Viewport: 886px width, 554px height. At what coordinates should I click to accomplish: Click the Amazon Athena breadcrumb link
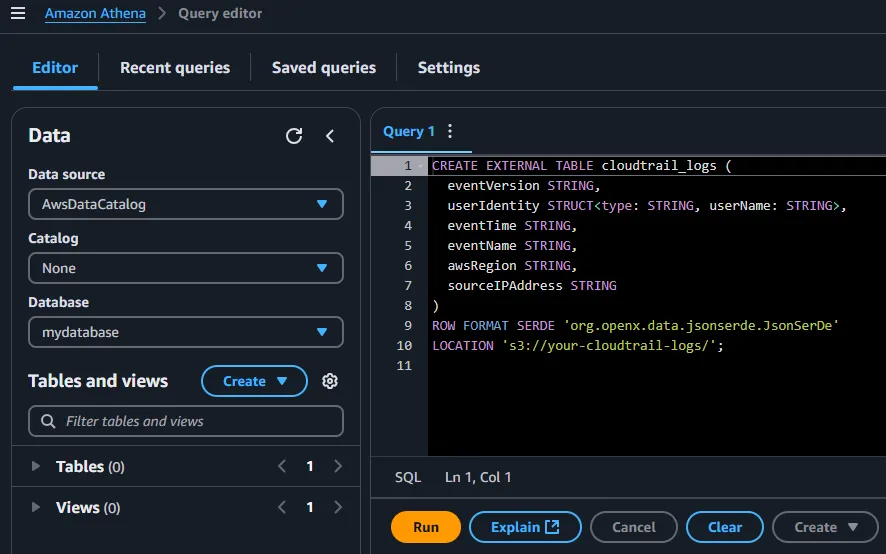point(95,14)
